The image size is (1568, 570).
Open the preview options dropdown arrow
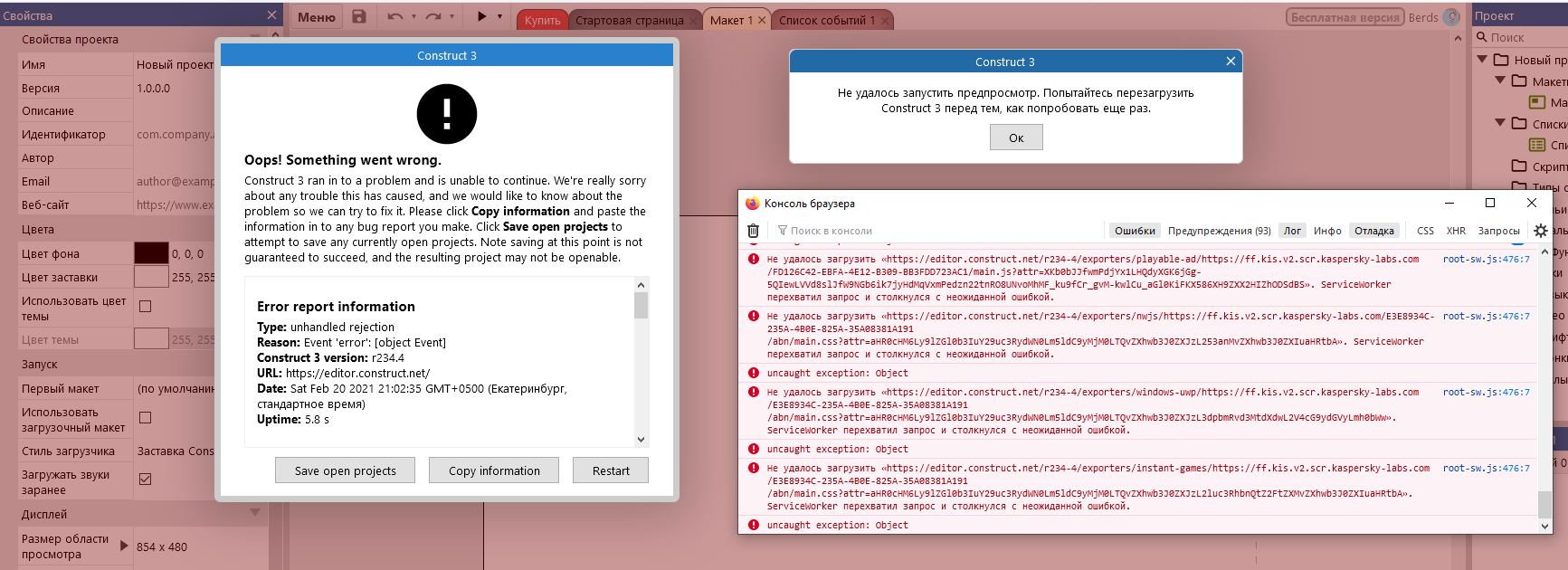click(x=499, y=16)
